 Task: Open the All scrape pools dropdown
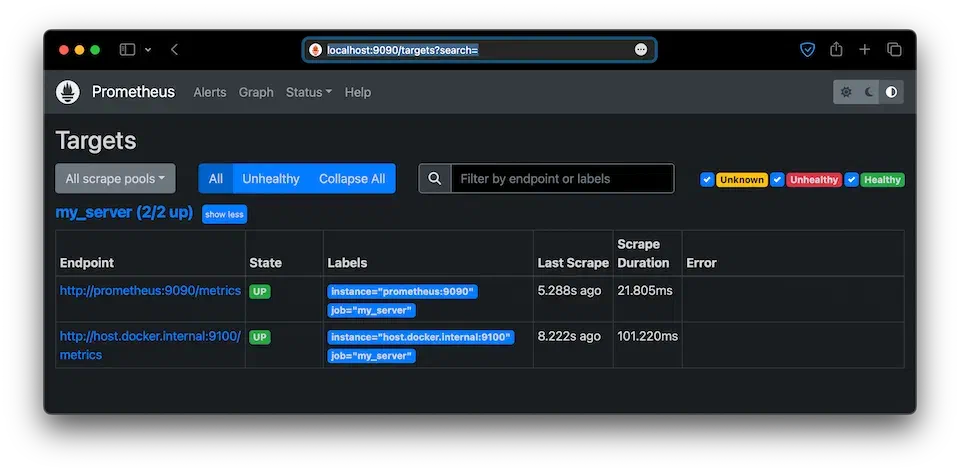coord(115,179)
